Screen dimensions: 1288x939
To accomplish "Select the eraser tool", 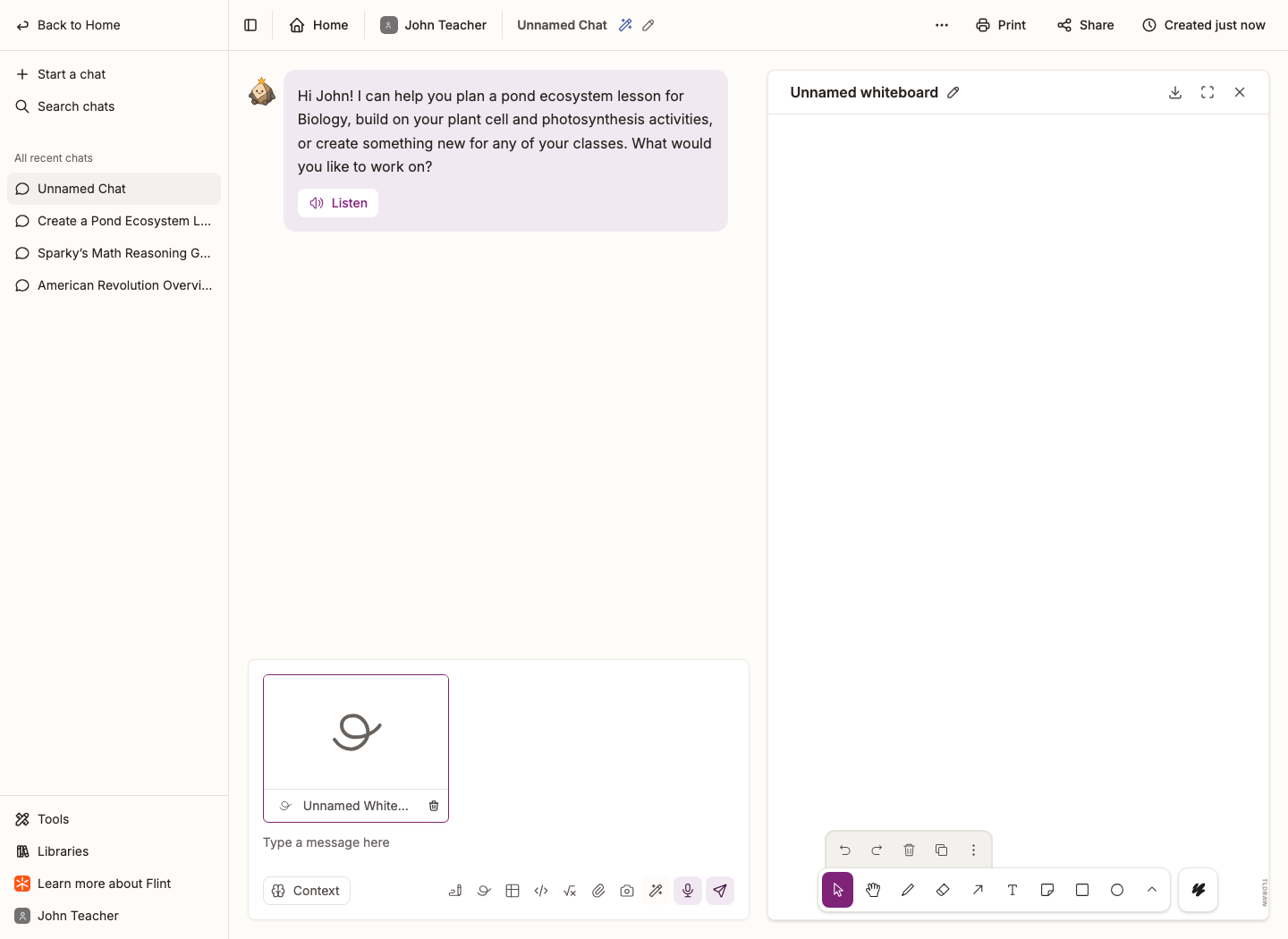I will [x=943, y=890].
